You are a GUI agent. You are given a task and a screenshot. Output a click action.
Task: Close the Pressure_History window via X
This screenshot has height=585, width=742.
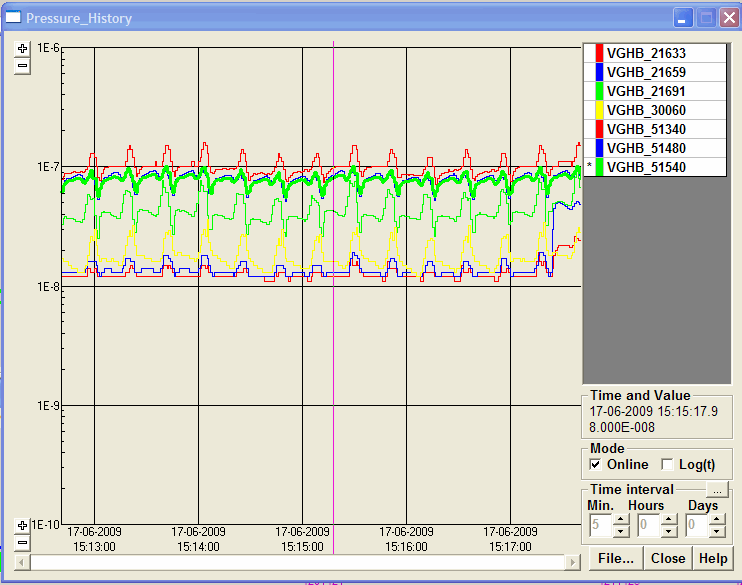(x=729, y=18)
